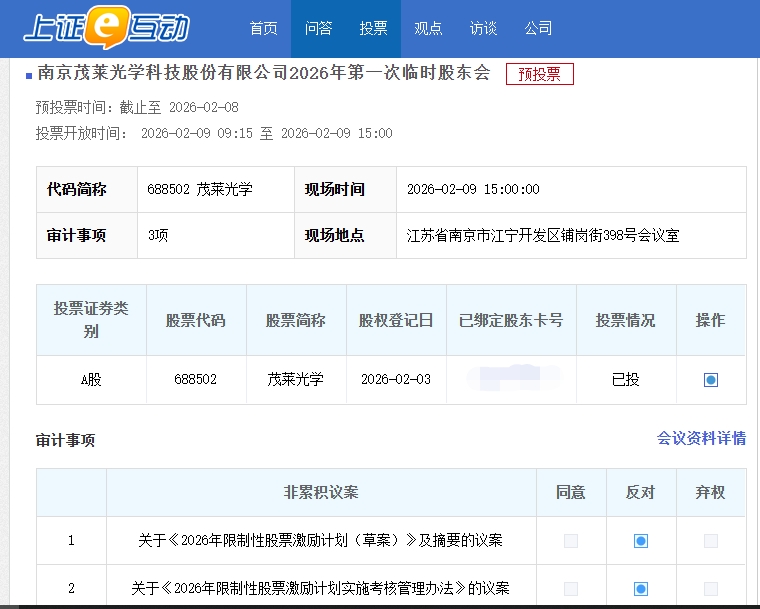Select 弃权 for proposal 1

click(711, 541)
